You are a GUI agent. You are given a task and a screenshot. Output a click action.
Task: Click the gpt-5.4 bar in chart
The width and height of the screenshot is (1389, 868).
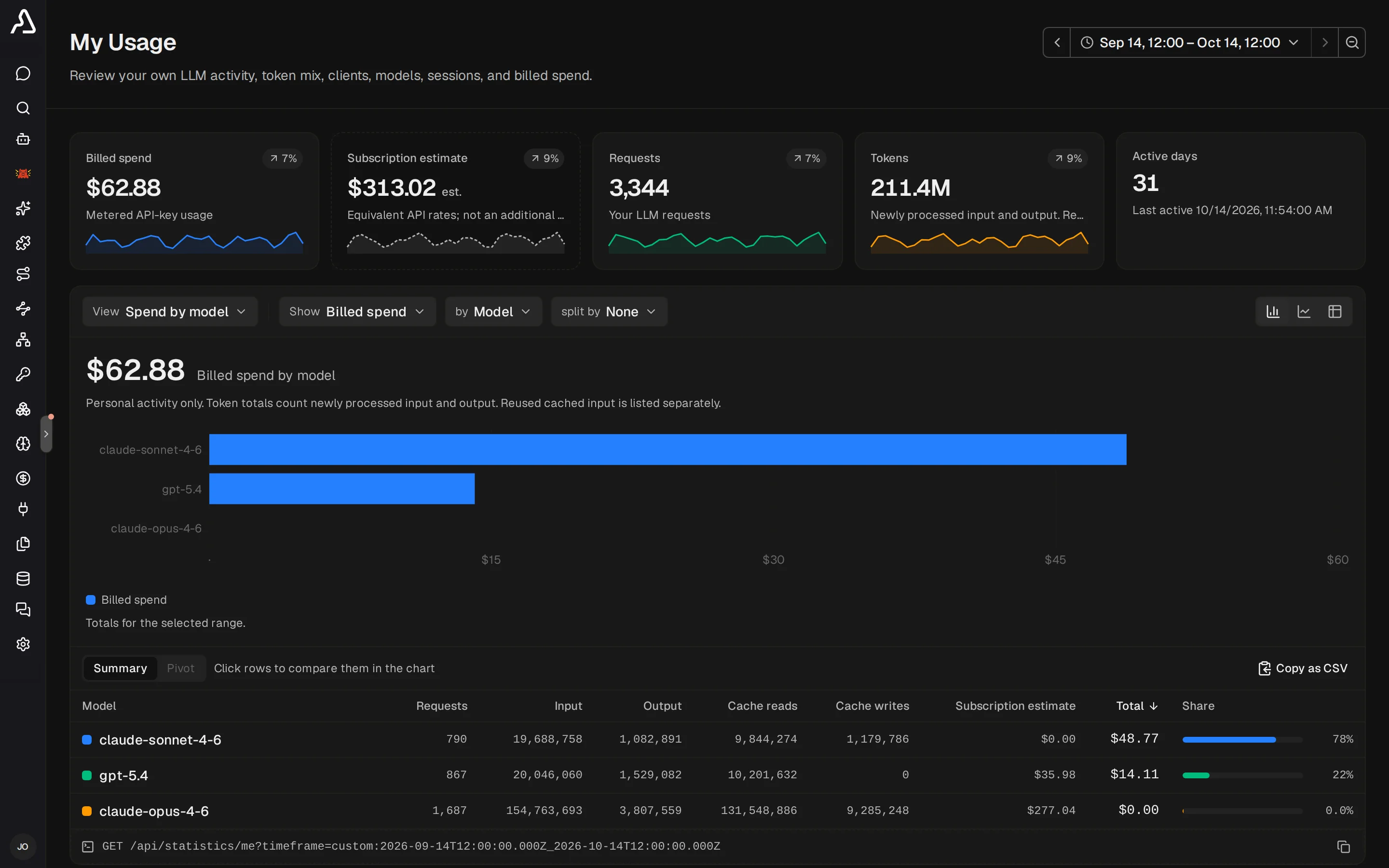[341, 488]
